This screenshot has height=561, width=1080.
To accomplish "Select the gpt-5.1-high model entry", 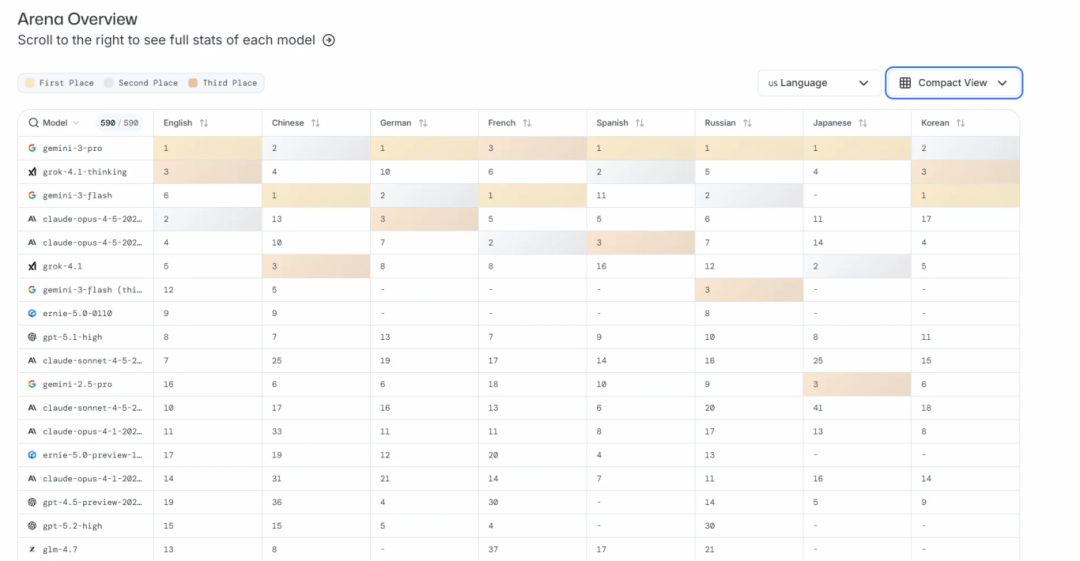I will [x=72, y=337].
